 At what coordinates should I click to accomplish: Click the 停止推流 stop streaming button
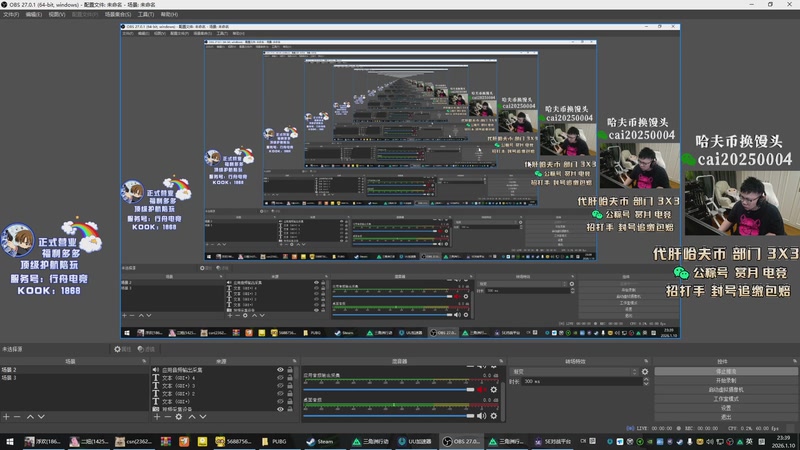point(726,371)
